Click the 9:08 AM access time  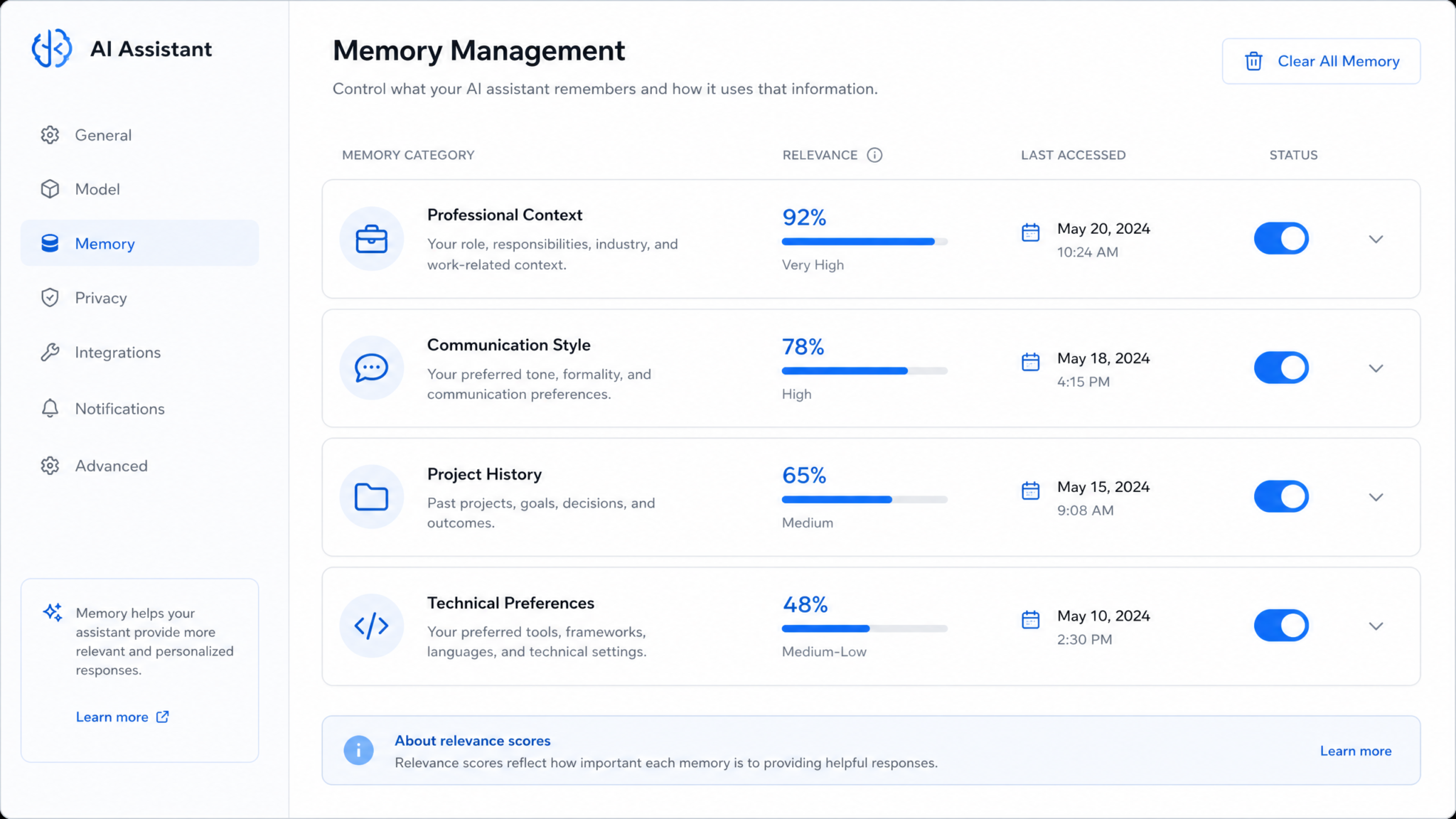[x=1085, y=510]
